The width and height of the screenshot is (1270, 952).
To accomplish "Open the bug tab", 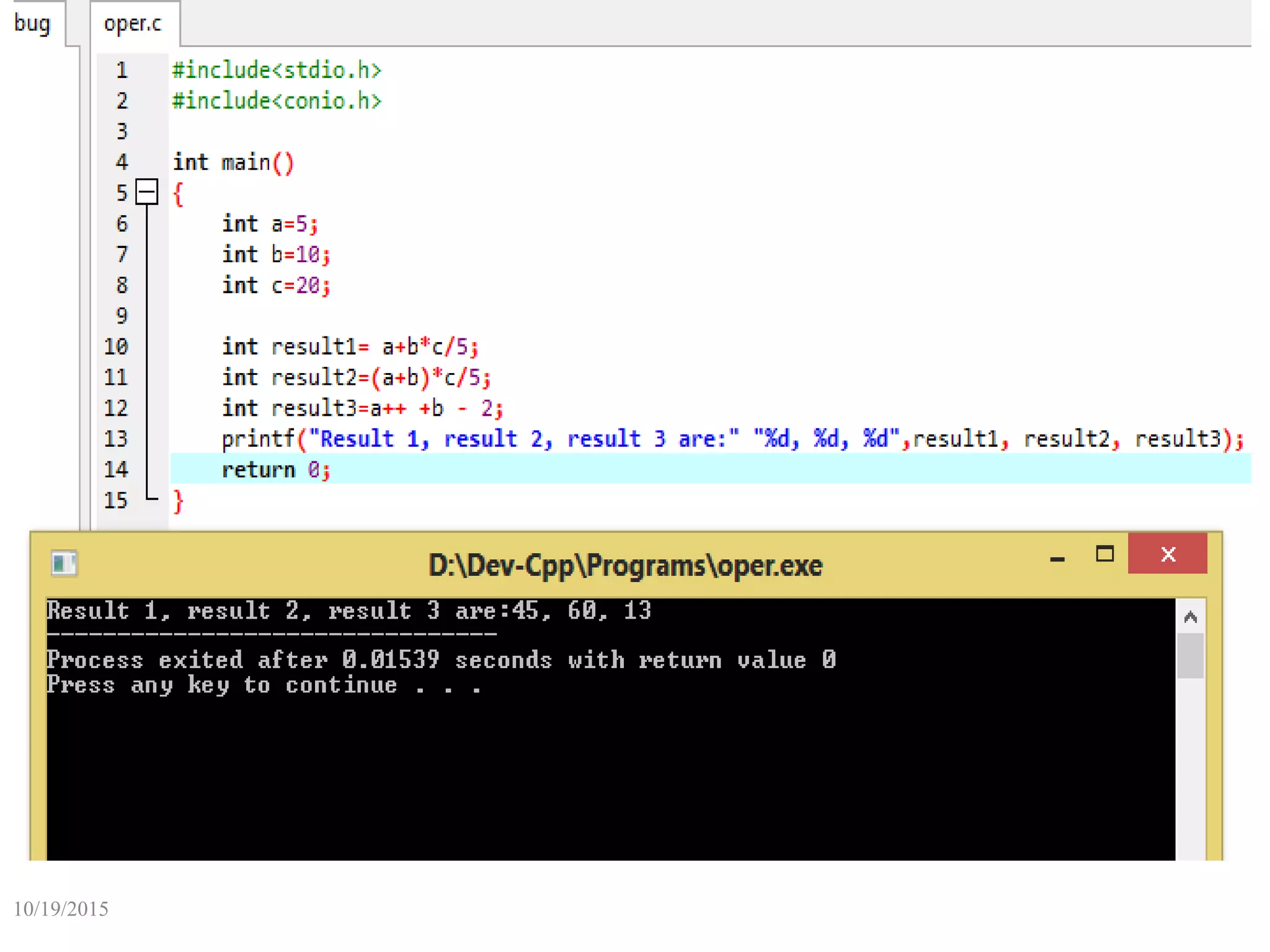I will pyautogui.click(x=32, y=24).
